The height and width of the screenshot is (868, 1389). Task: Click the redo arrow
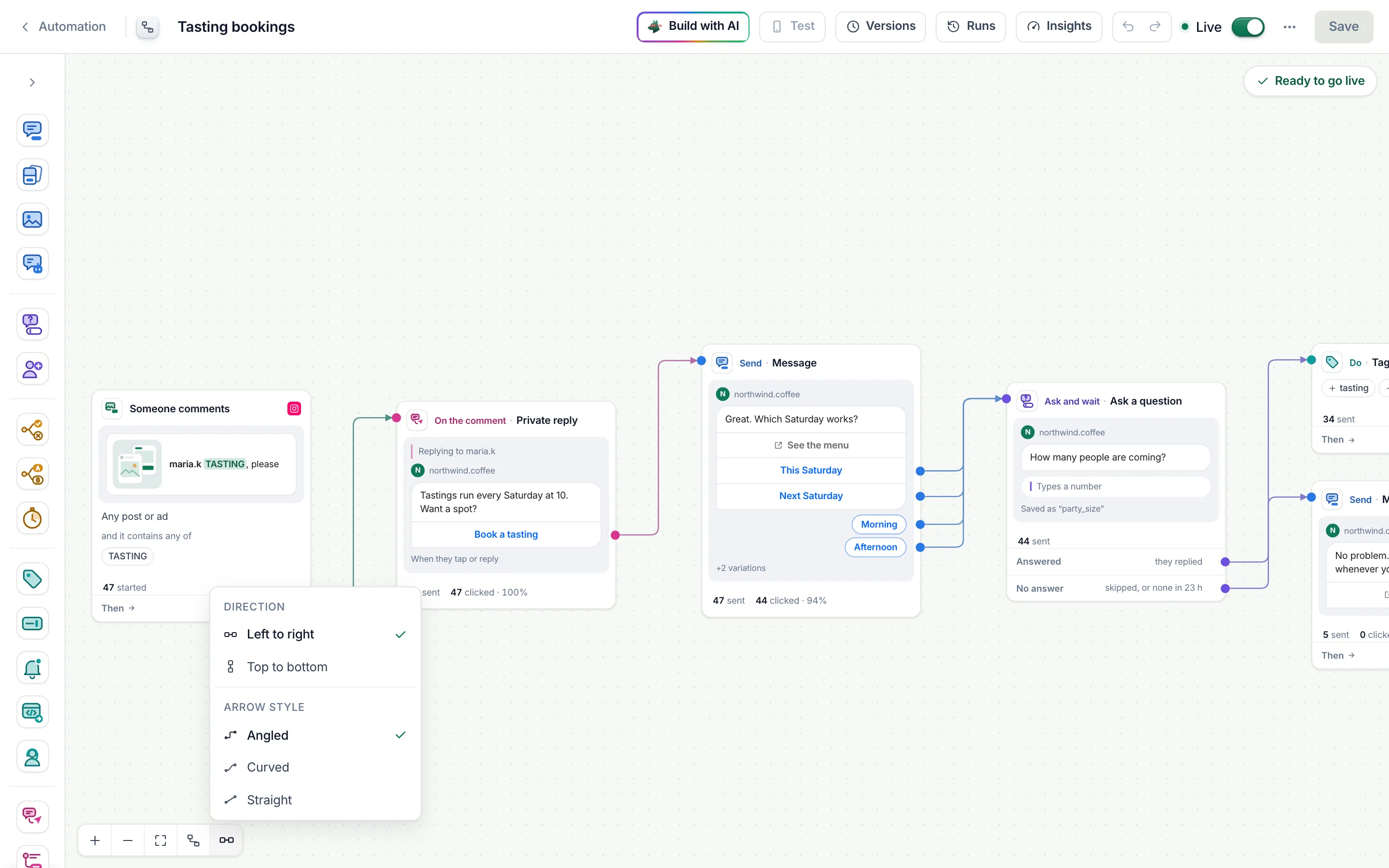(1155, 27)
